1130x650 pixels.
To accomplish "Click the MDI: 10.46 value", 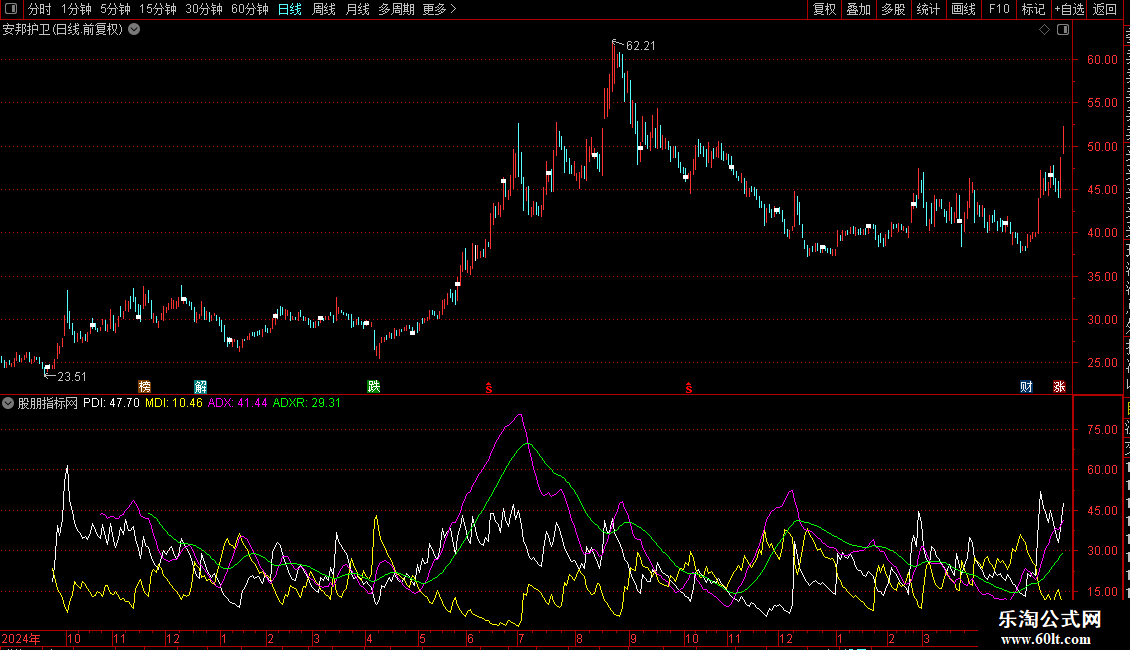I will 174,404.
